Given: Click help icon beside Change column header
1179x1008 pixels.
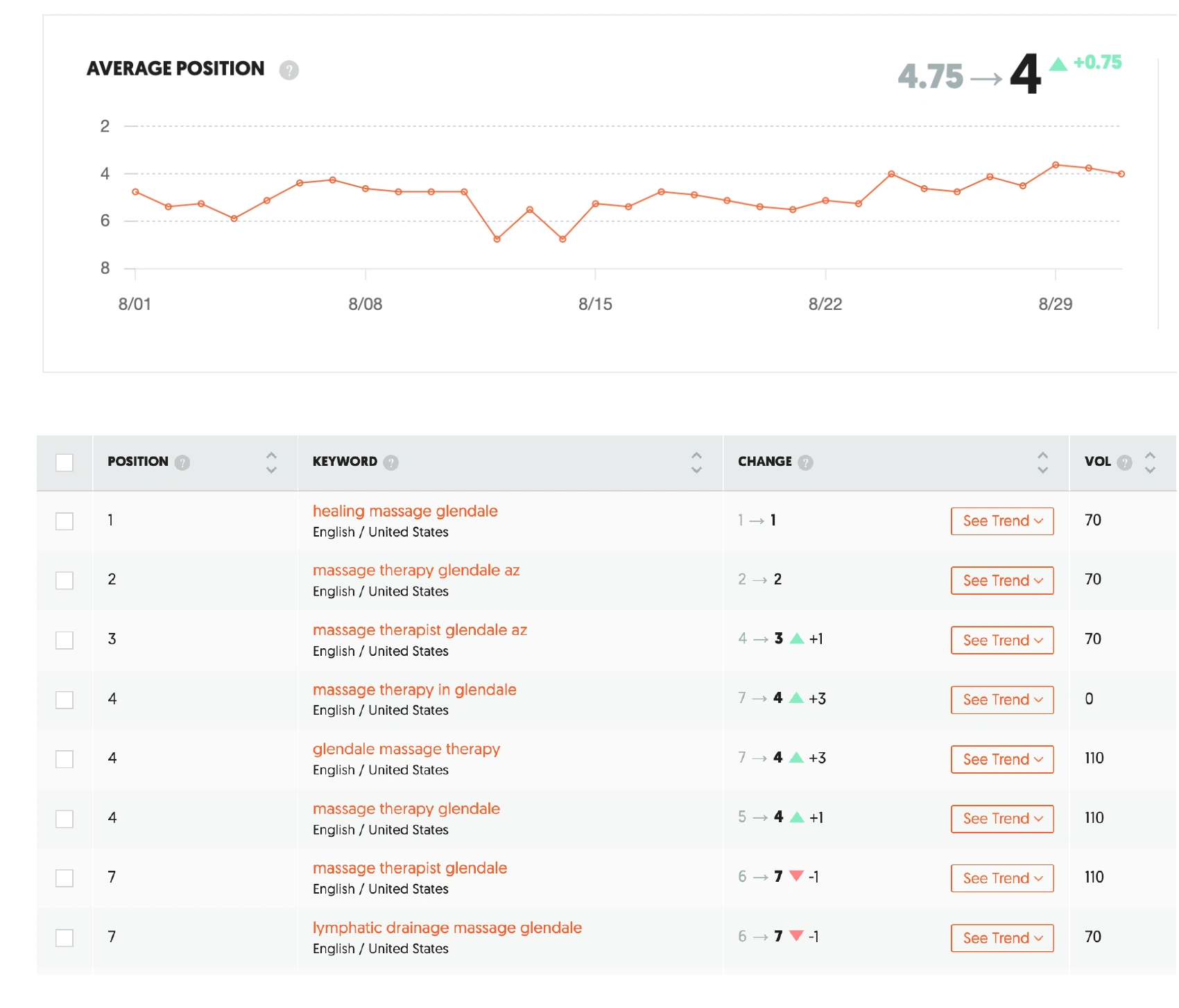Looking at the screenshot, I should click(805, 462).
